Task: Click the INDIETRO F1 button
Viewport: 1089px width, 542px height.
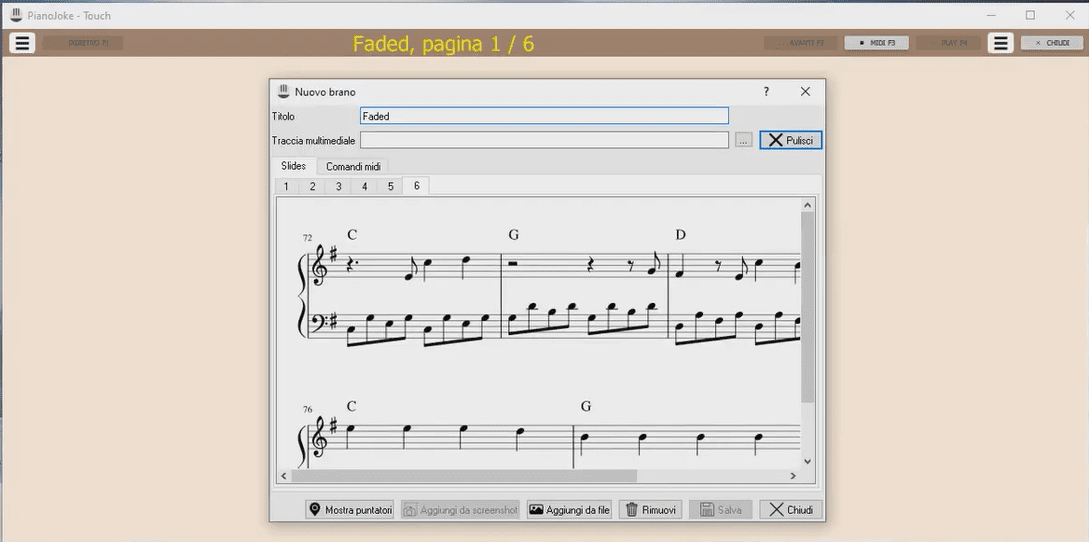Action: [x=83, y=43]
